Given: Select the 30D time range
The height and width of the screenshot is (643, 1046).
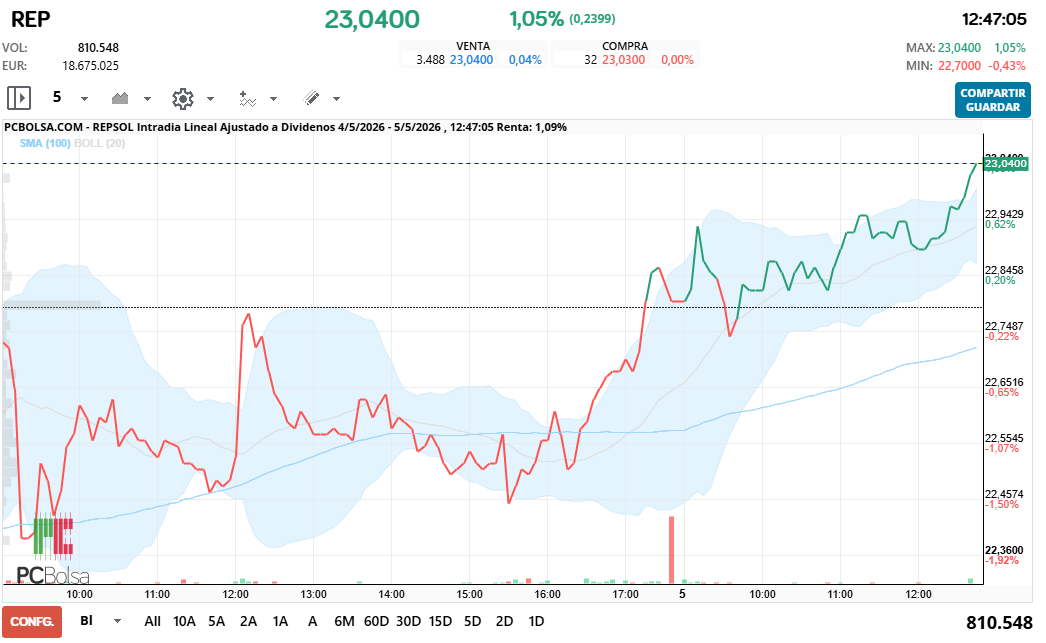Looking at the screenshot, I should pos(408,621).
